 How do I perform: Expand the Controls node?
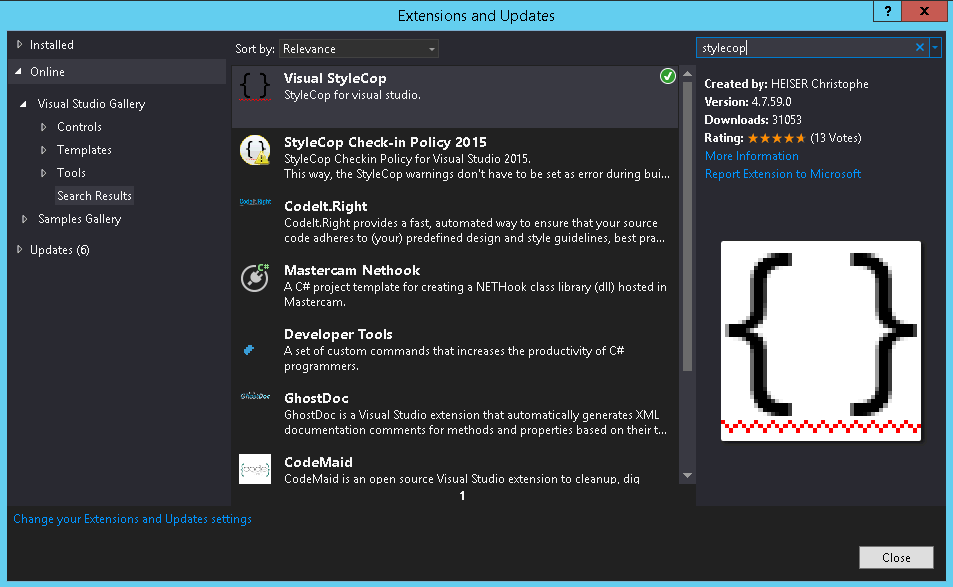tap(44, 127)
